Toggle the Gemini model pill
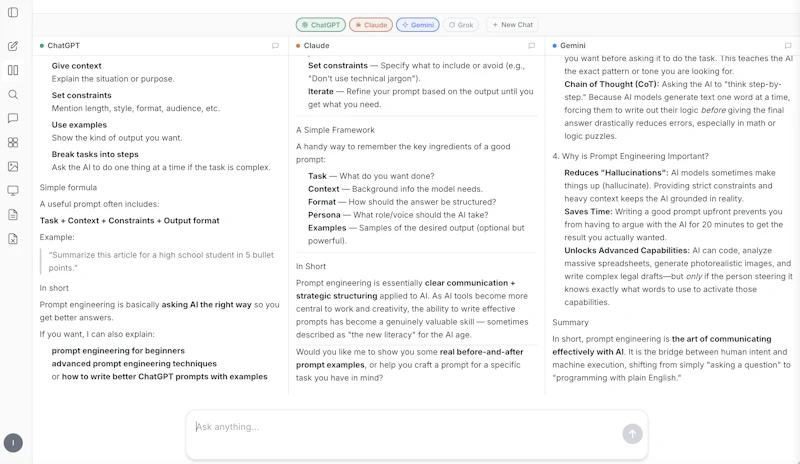This screenshot has width=800, height=464. [418, 25]
